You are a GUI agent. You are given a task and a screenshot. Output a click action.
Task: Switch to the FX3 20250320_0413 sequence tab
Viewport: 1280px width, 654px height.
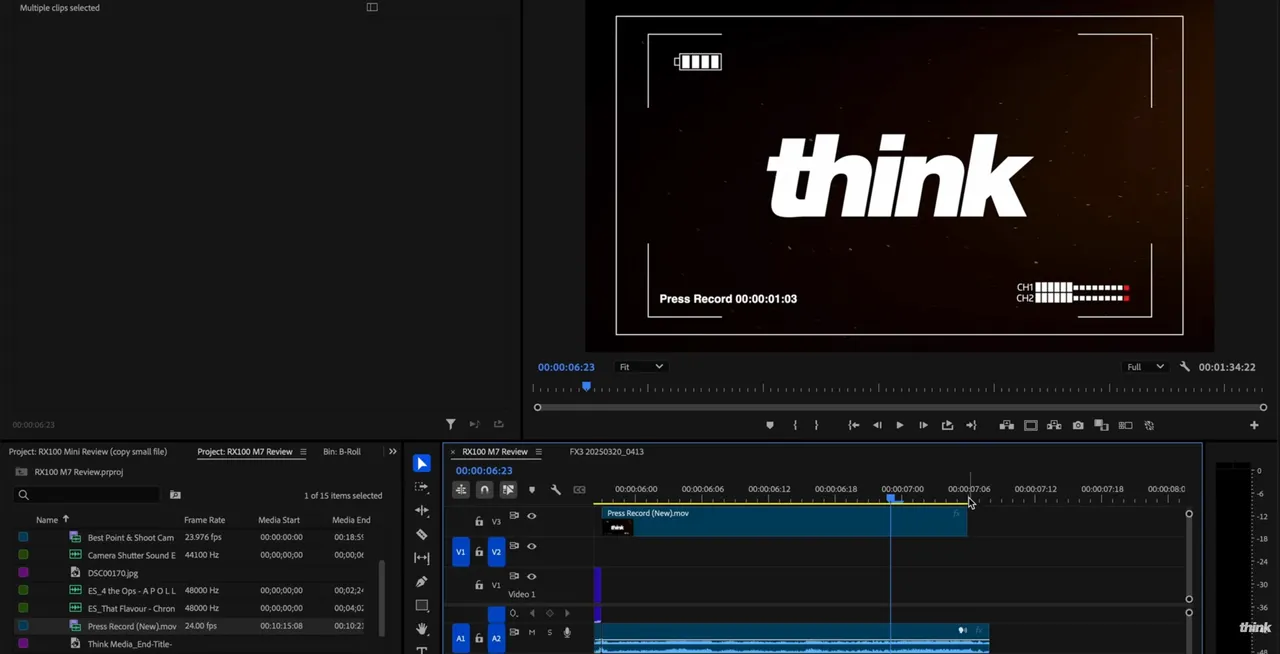(606, 452)
